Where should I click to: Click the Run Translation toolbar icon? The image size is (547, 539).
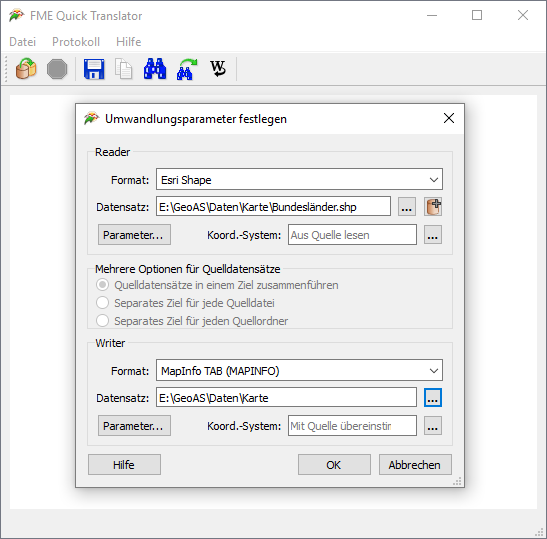26,68
